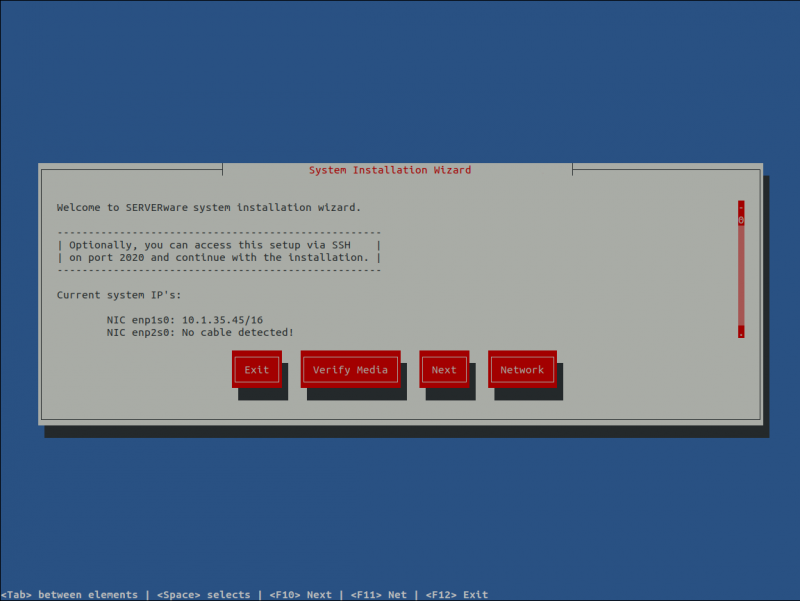The height and width of the screenshot is (601, 800).
Task: Click the F11 Net shortcut hint
Action: tap(377, 594)
